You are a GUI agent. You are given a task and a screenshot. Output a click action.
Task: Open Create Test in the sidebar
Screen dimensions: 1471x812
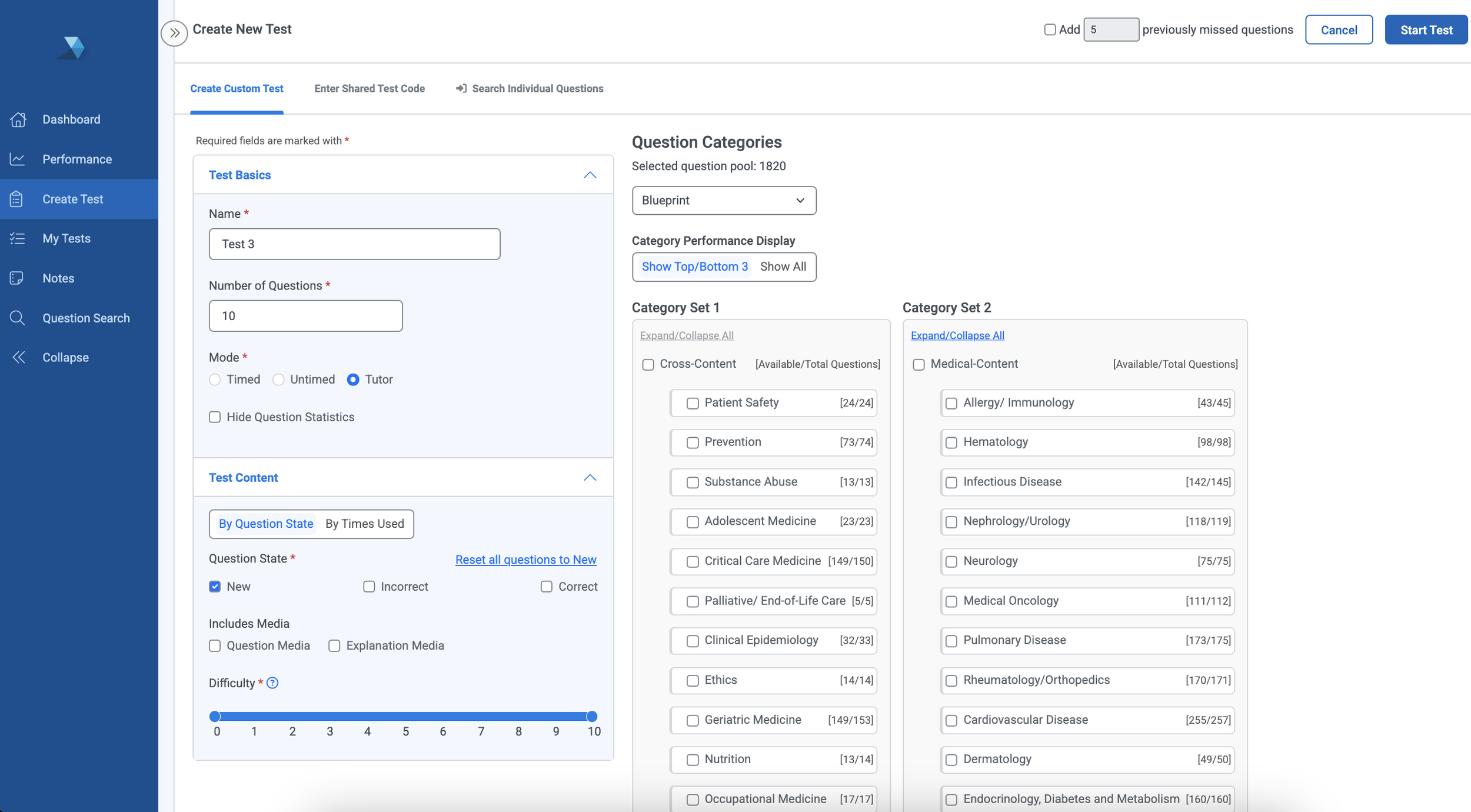tap(72, 199)
